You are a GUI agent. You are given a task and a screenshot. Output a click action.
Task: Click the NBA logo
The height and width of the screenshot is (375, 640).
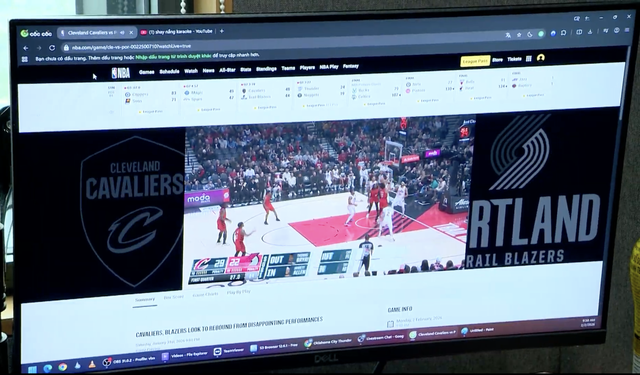(x=121, y=73)
